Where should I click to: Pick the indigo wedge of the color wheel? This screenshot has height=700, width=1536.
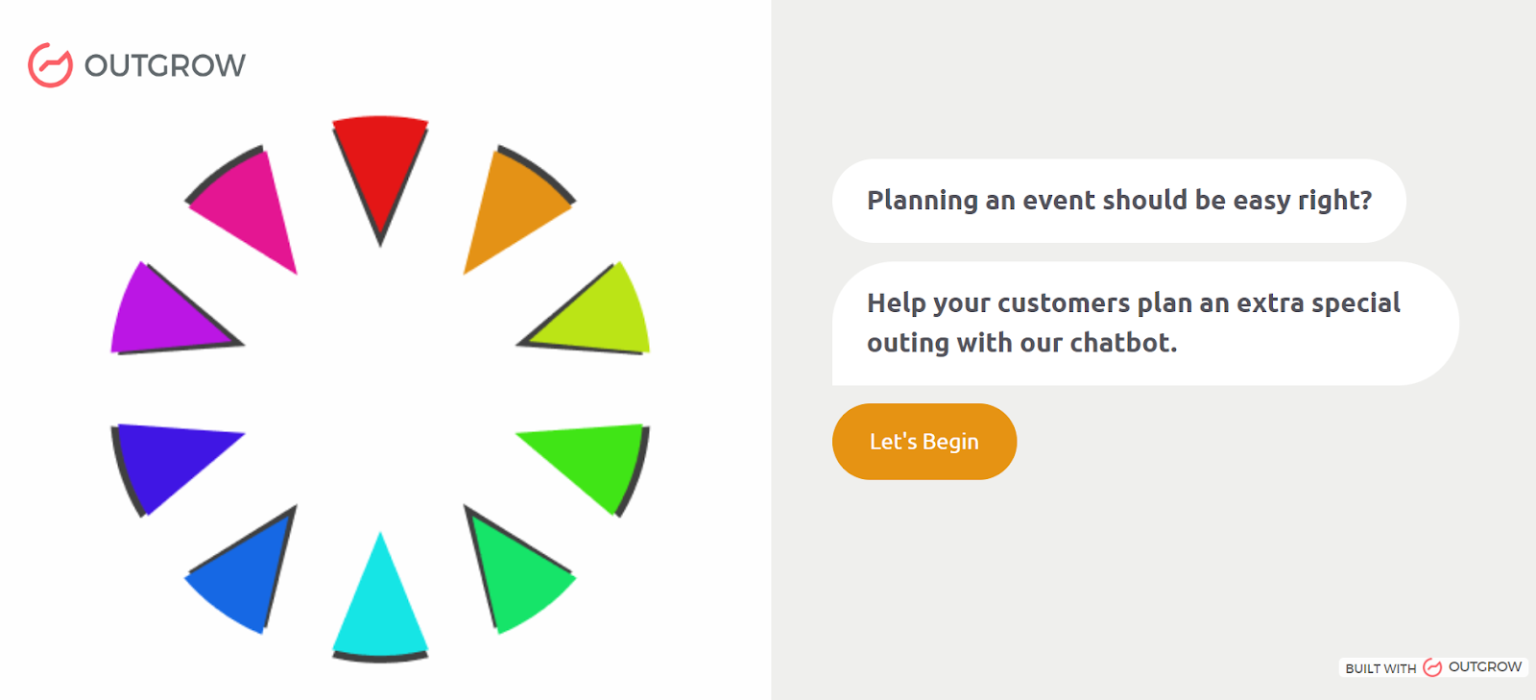(163, 458)
